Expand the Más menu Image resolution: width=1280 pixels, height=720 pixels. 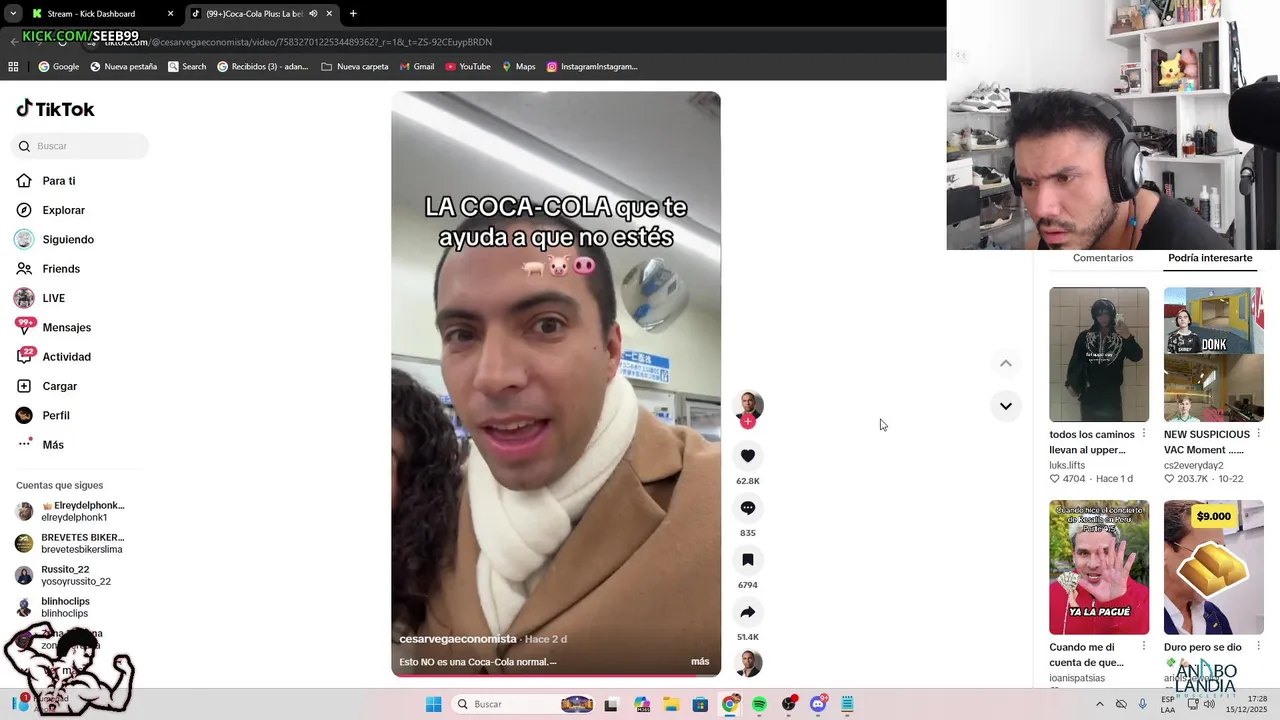coord(40,445)
